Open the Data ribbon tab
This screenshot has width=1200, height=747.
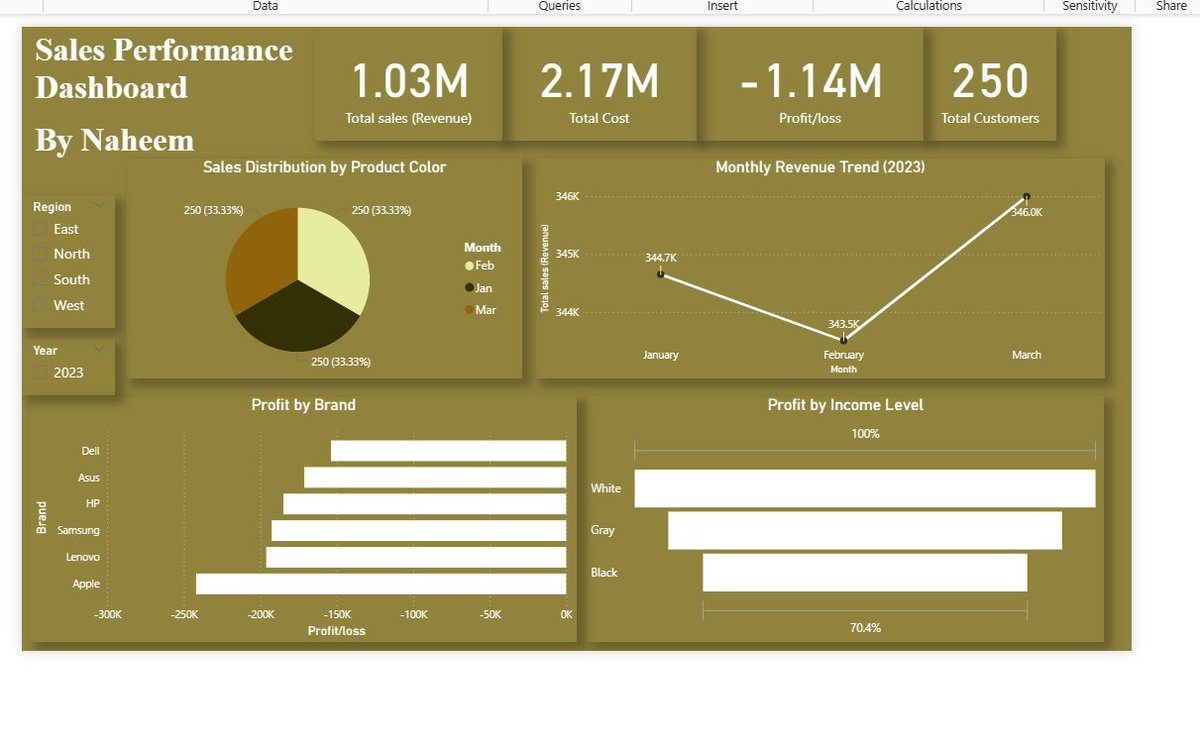[264, 6]
